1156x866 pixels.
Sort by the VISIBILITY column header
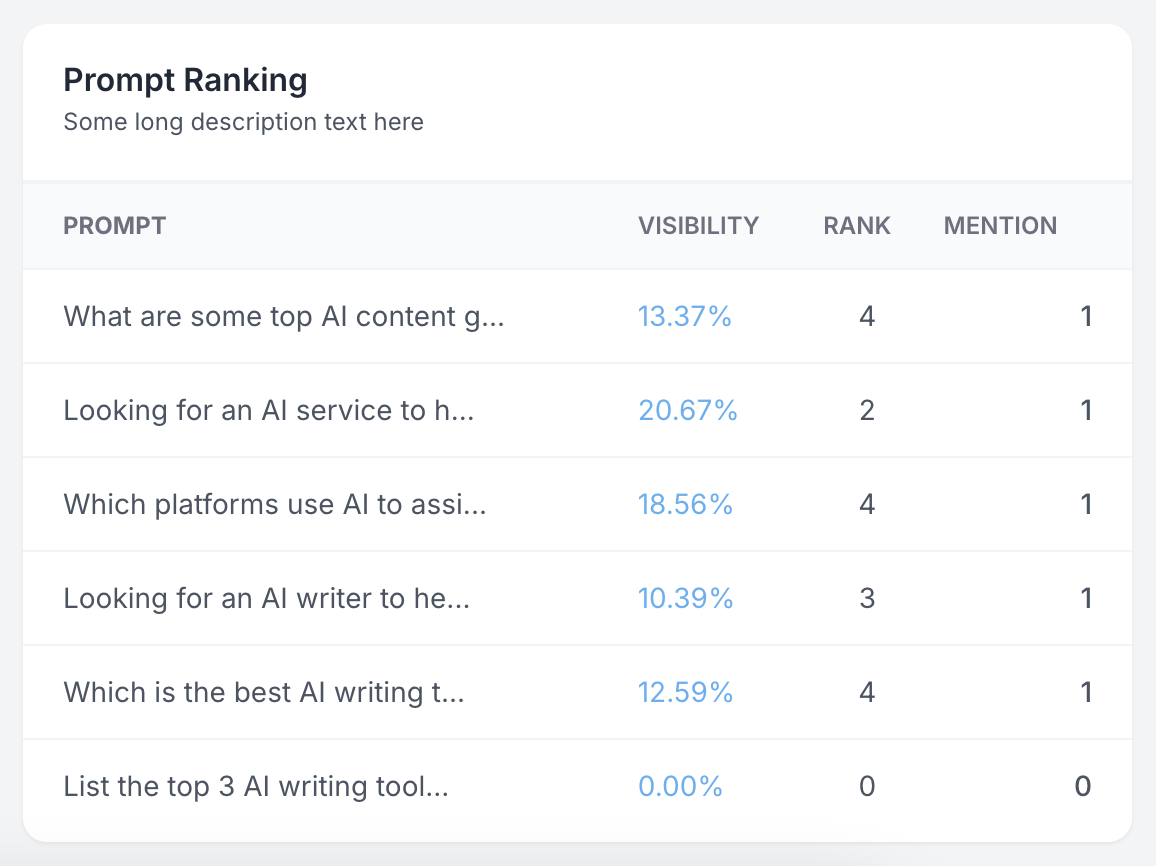(698, 226)
